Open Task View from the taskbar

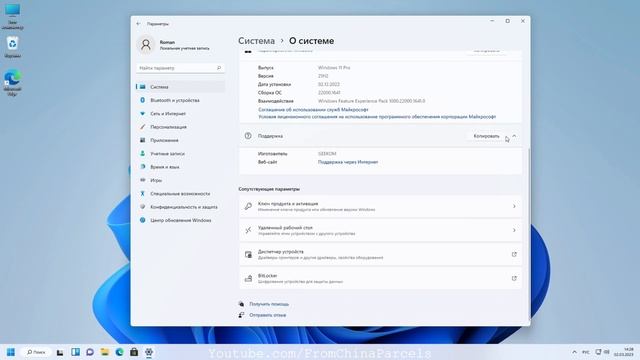[x=60, y=352]
